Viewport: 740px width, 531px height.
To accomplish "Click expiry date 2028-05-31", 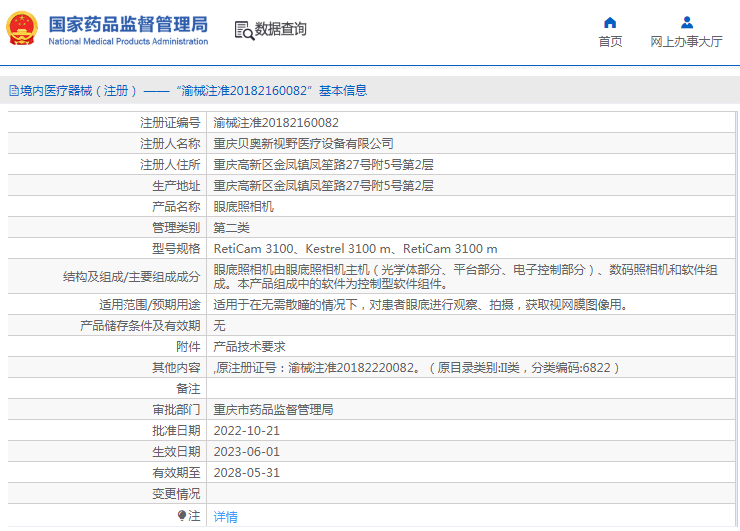I will pyautogui.click(x=247, y=473).
